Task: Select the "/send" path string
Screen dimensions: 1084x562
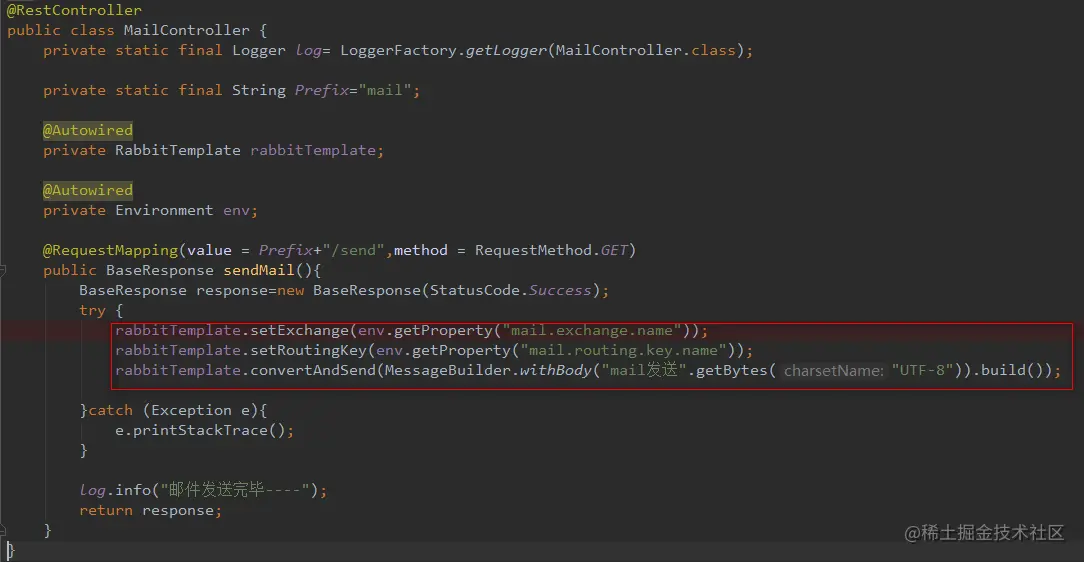Action: [x=353, y=250]
